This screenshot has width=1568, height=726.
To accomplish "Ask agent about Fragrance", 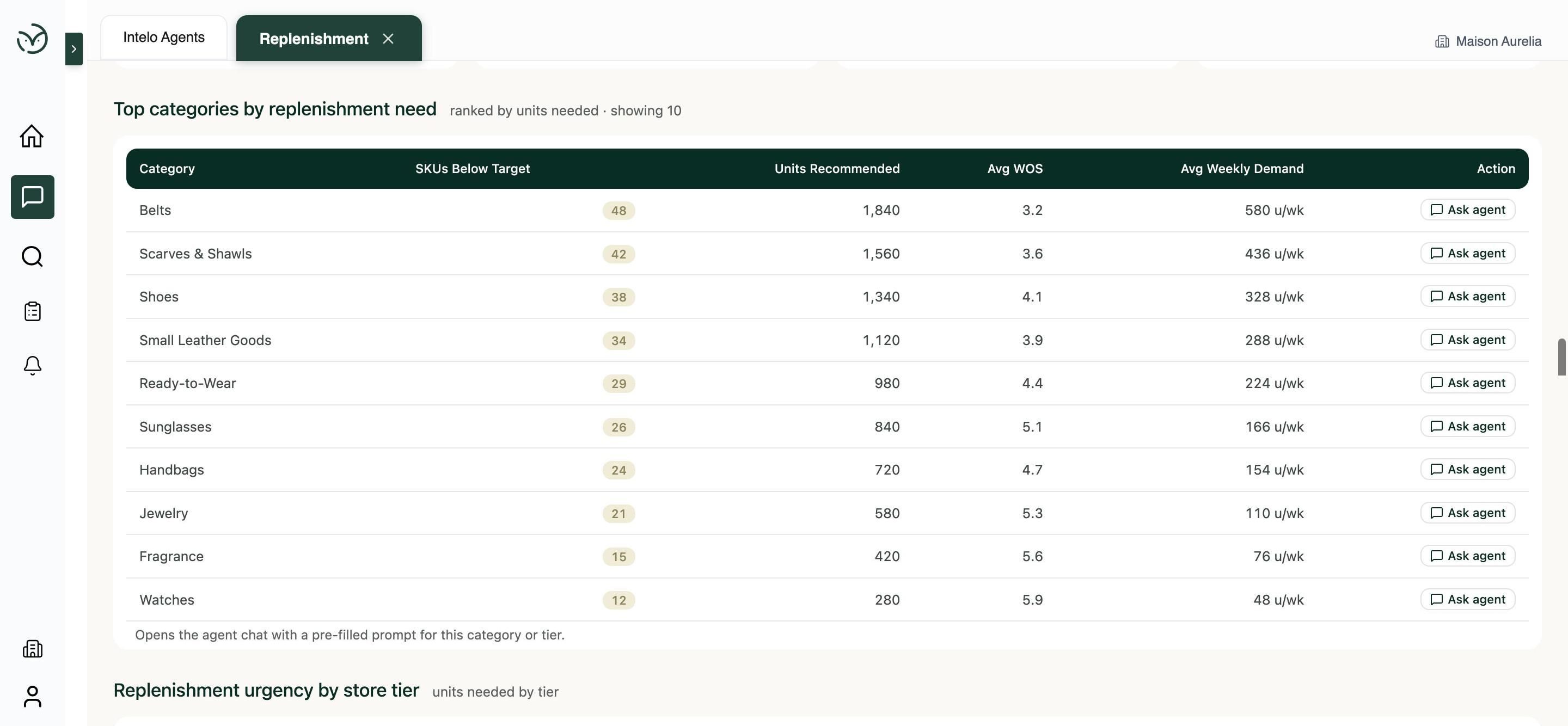I will coord(1468,556).
